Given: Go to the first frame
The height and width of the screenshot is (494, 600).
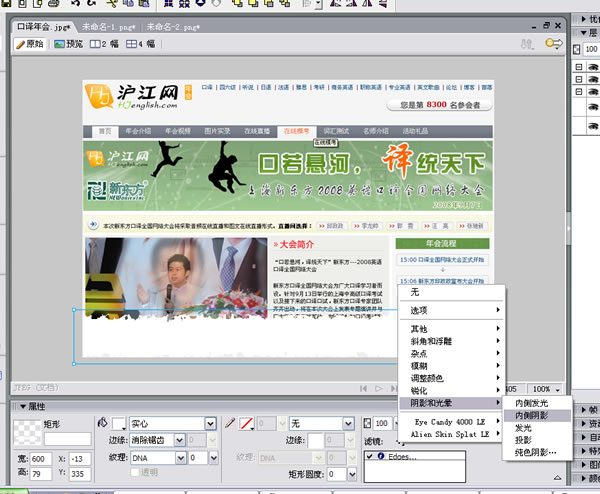Looking at the screenshot, I should coord(363,389).
